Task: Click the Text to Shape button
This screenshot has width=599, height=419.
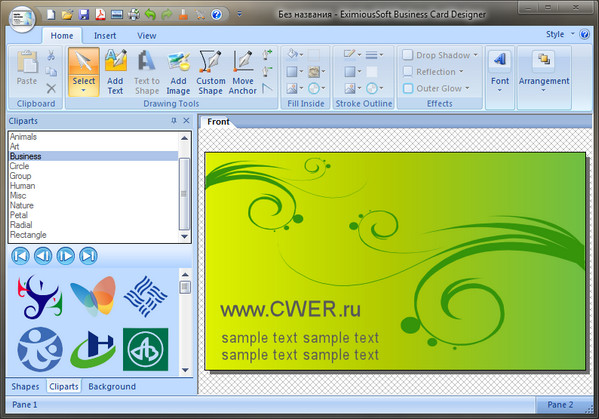Action: [147, 72]
